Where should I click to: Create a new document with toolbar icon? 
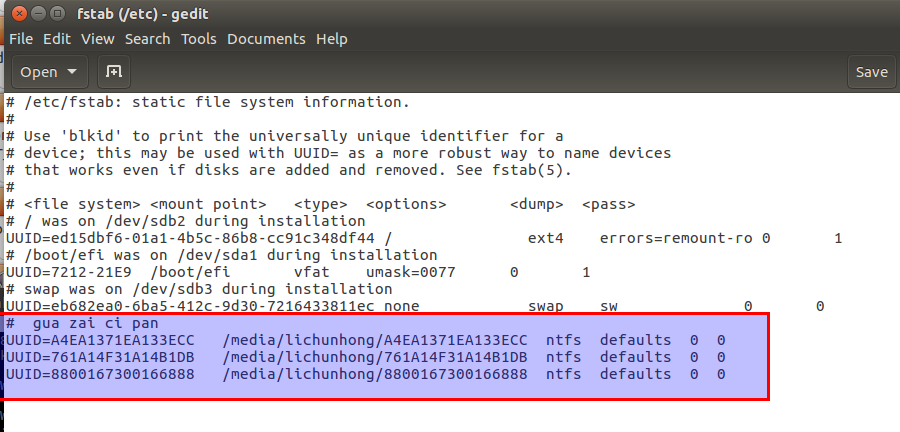pos(114,72)
